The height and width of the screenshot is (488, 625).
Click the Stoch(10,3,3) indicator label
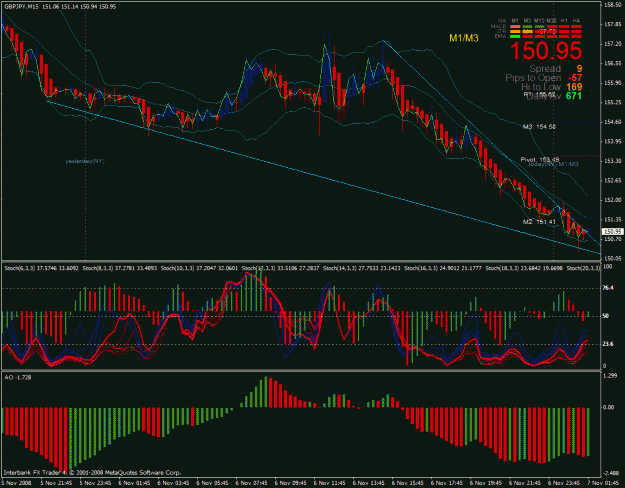(200, 268)
